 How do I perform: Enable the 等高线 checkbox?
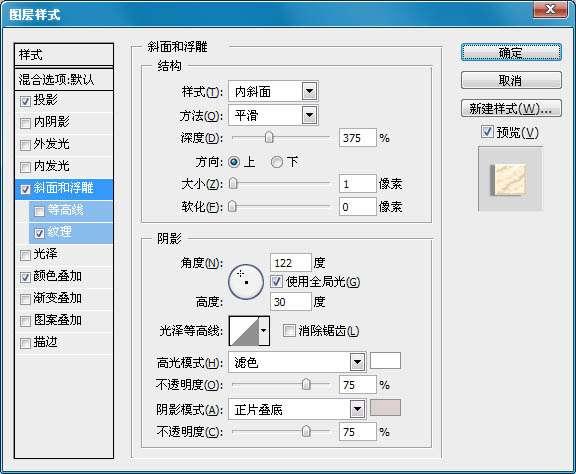point(39,211)
